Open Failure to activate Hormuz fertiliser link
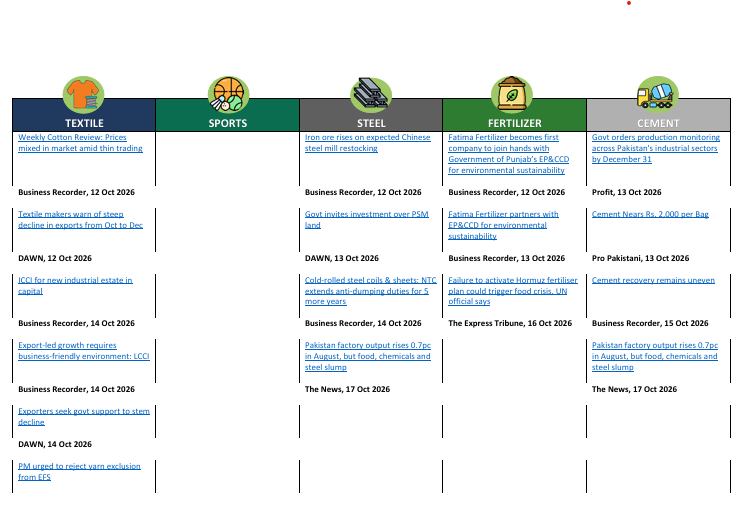Screen dimensions: 748x520 (512, 291)
